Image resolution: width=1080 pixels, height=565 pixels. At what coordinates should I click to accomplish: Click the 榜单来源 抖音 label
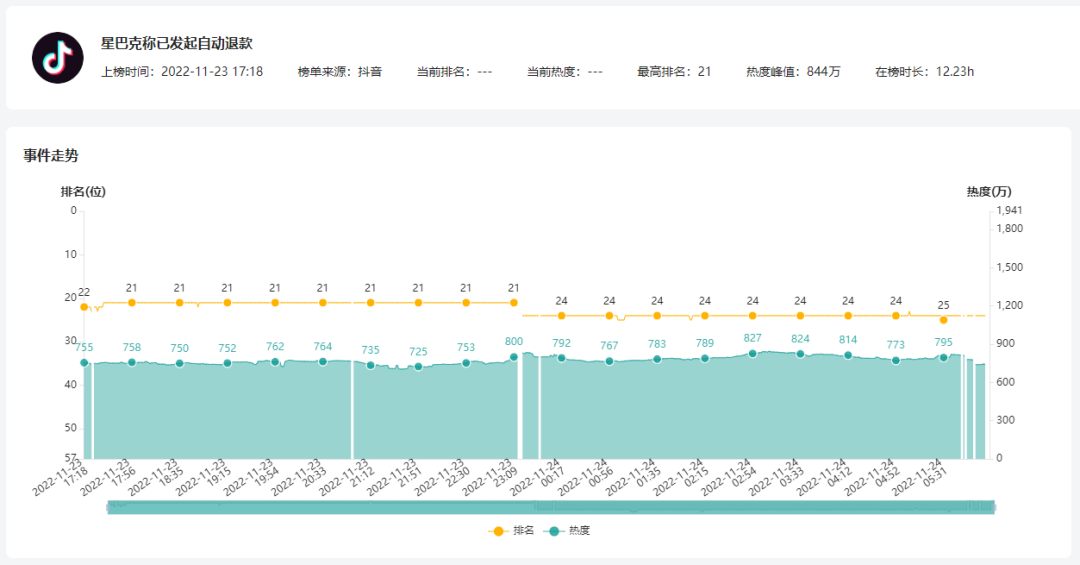tap(339, 72)
